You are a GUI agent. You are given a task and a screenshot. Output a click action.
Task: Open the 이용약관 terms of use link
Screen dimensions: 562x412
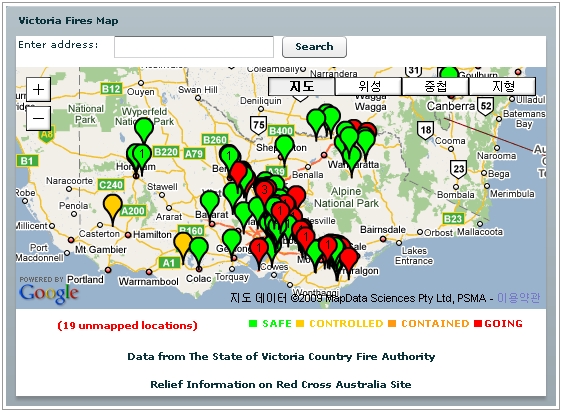[x=518, y=298]
